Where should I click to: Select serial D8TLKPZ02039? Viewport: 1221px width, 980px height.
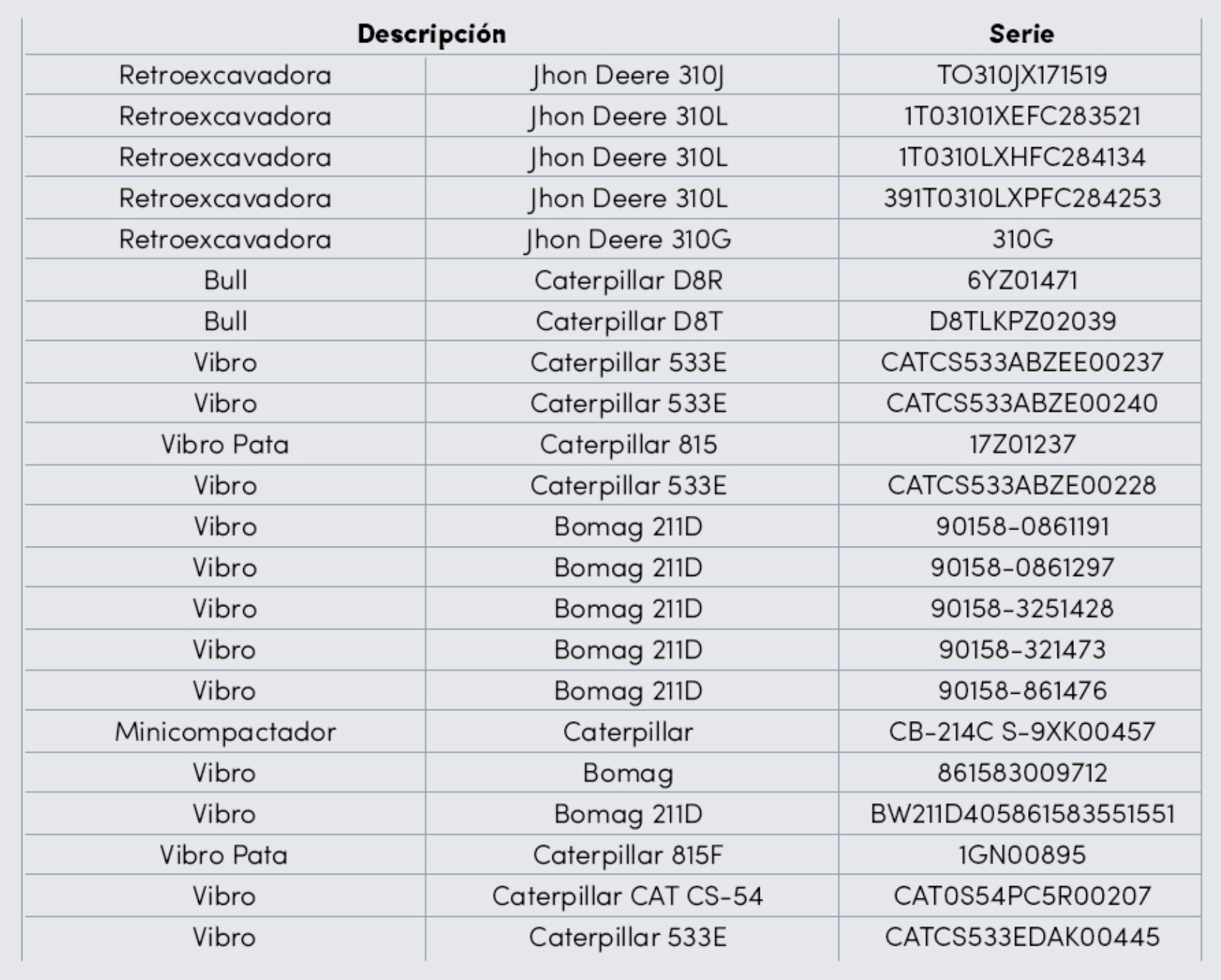pos(1022,321)
